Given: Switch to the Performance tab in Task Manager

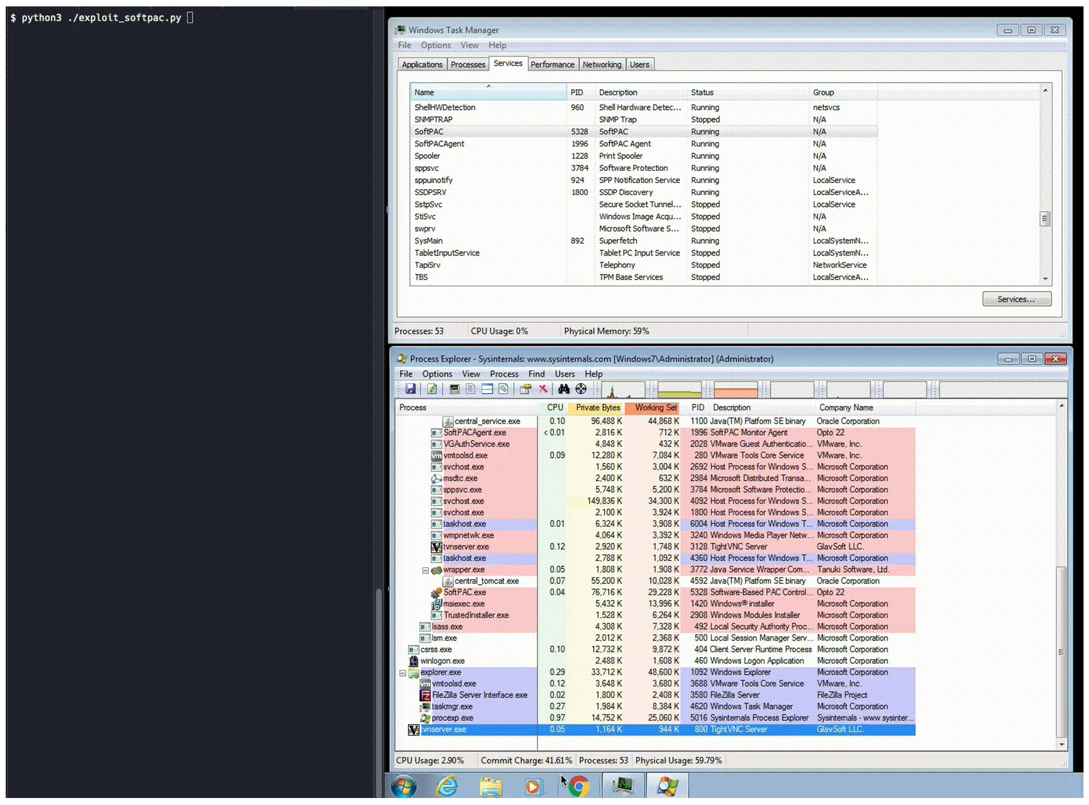Looking at the screenshot, I should pyautogui.click(x=552, y=64).
